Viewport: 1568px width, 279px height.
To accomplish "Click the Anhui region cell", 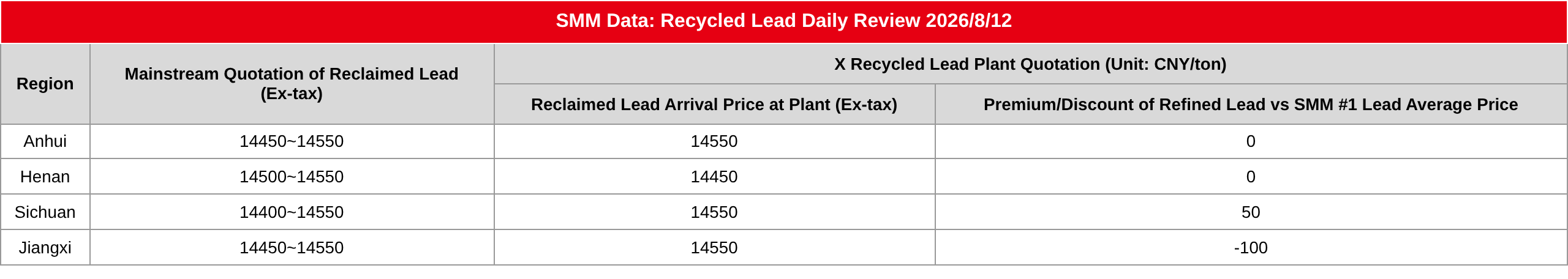I will pos(45,141).
